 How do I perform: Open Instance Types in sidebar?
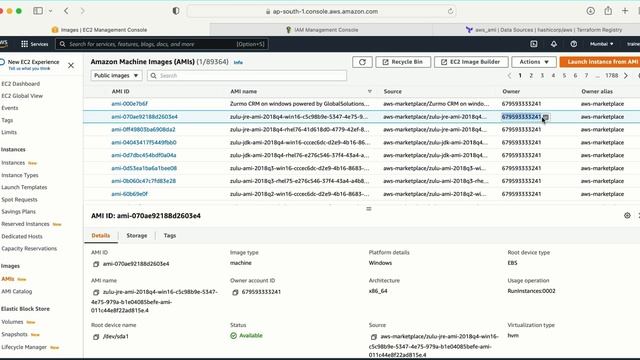pyautogui.click(x=20, y=175)
